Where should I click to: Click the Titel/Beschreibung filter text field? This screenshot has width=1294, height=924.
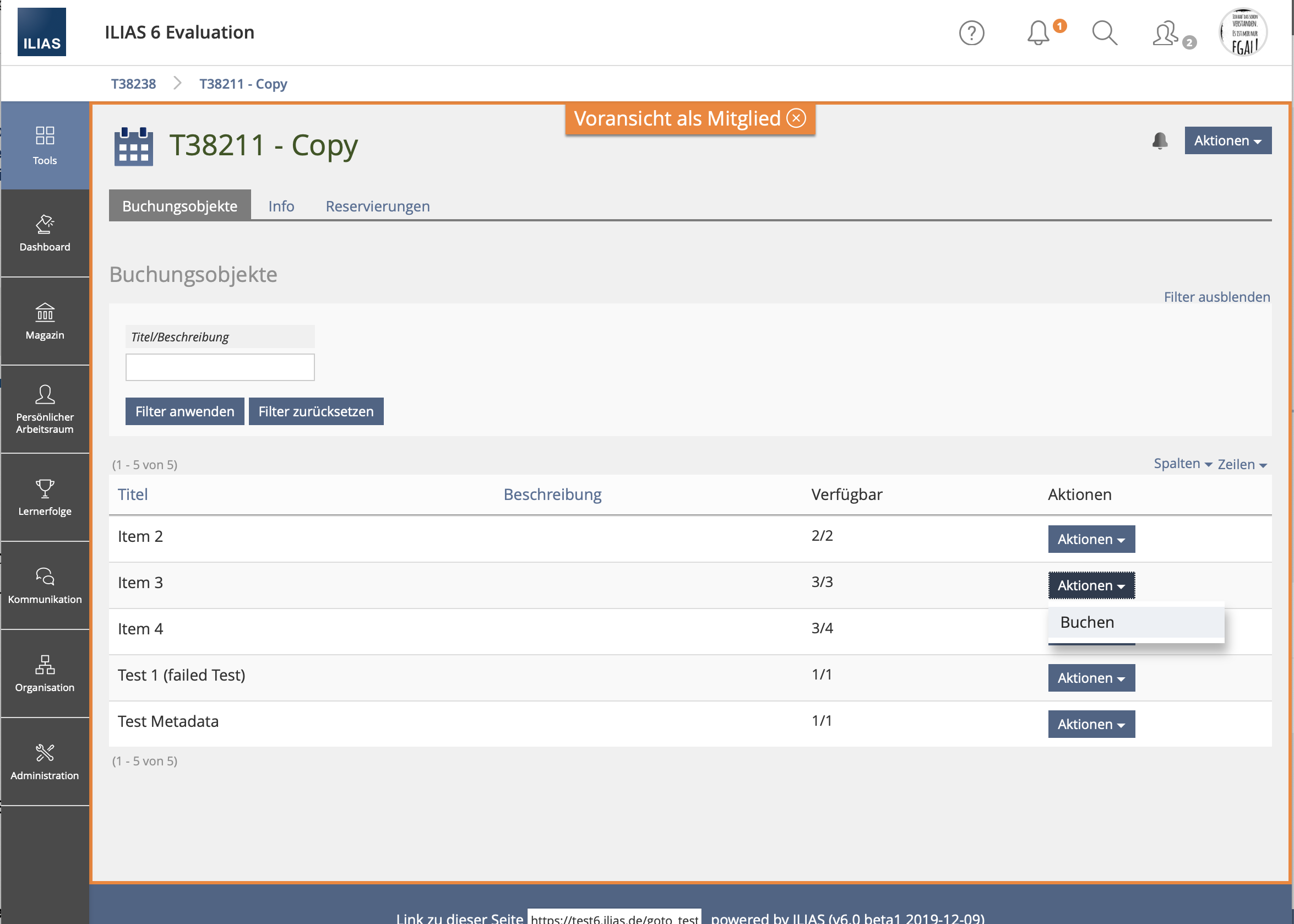(220, 367)
